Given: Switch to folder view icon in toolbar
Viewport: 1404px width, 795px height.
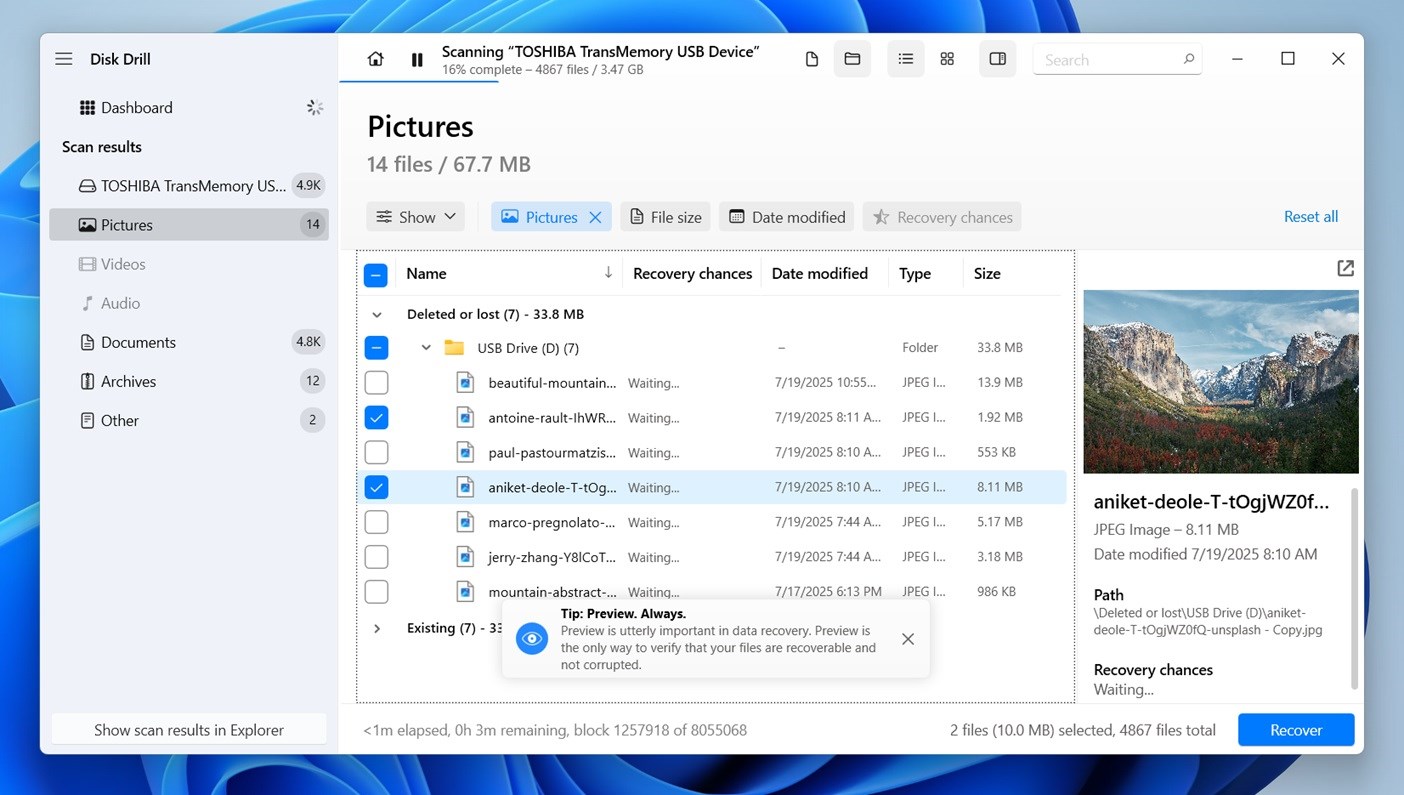Looking at the screenshot, I should [x=852, y=60].
